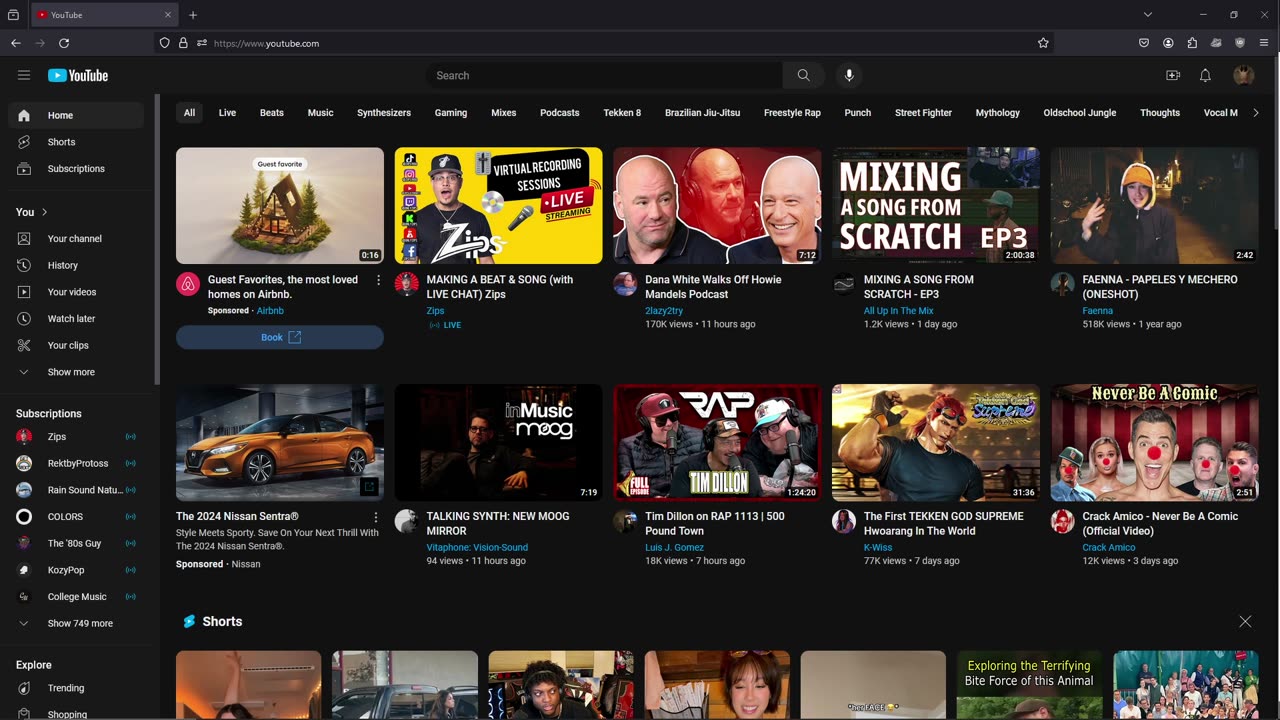Image resolution: width=1280 pixels, height=720 pixels.
Task: Select the Live filter chip
Action: [x=227, y=113]
